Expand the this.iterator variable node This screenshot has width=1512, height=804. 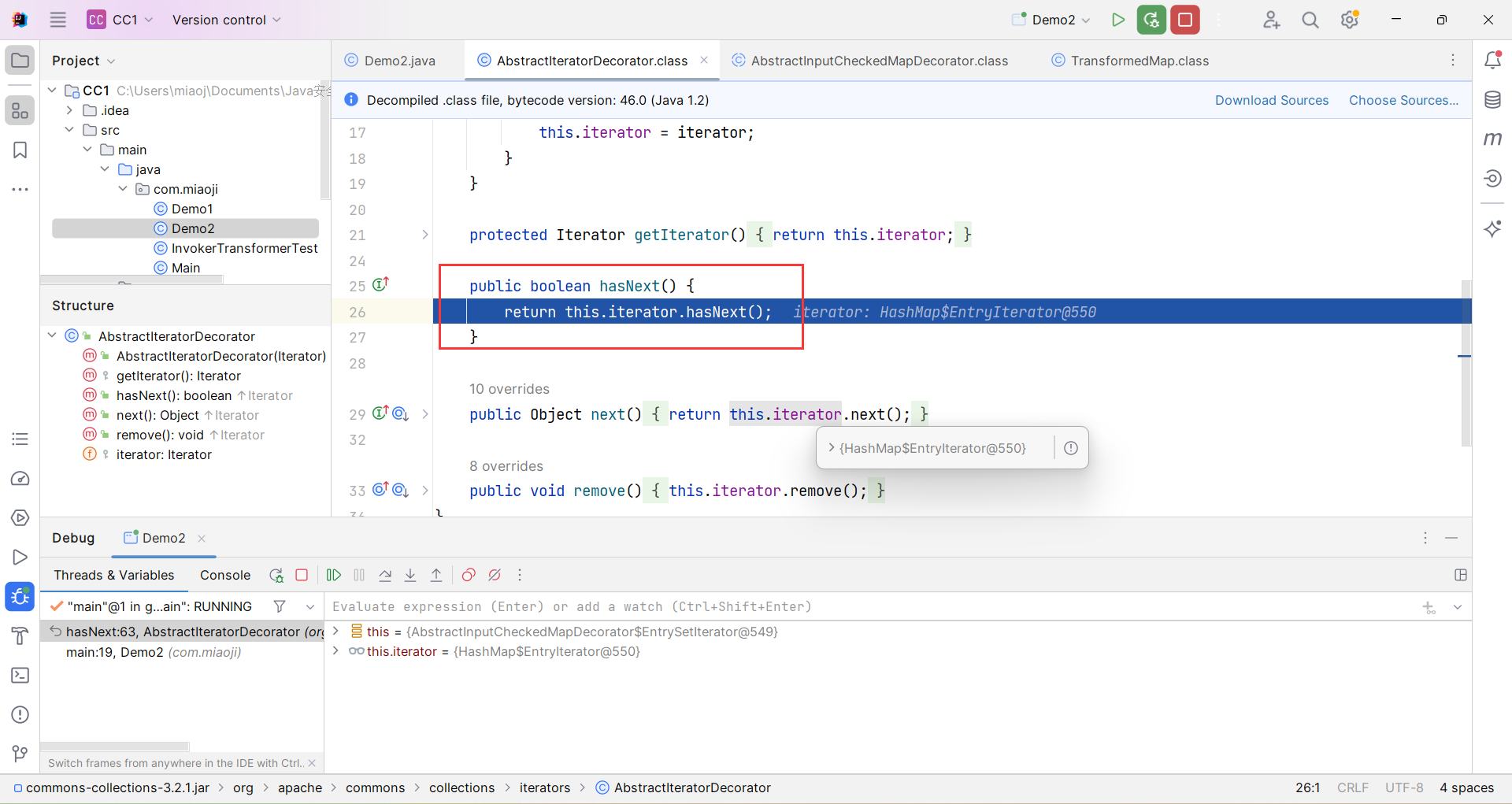(336, 651)
